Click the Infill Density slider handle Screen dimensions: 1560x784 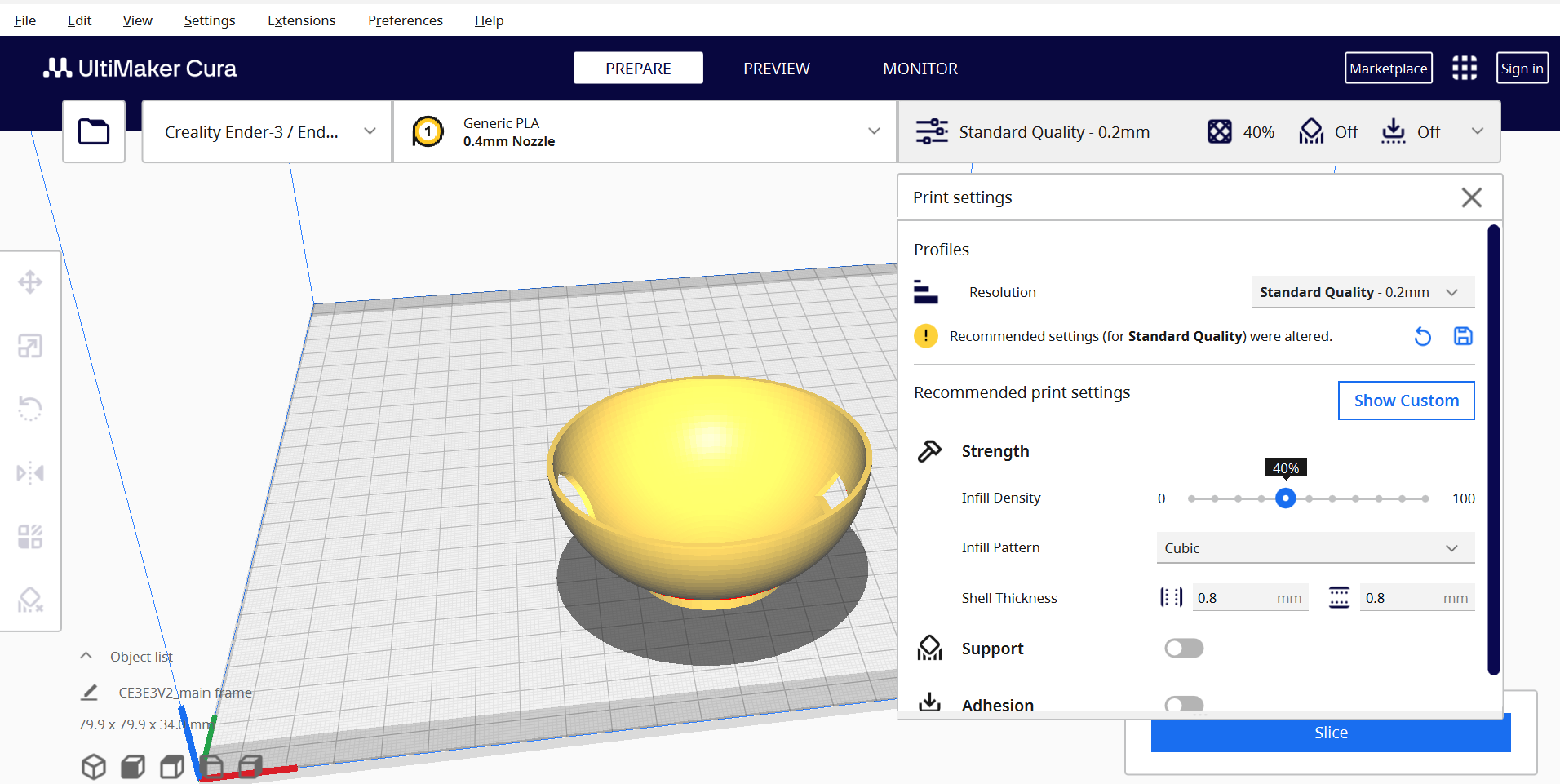pos(1285,498)
